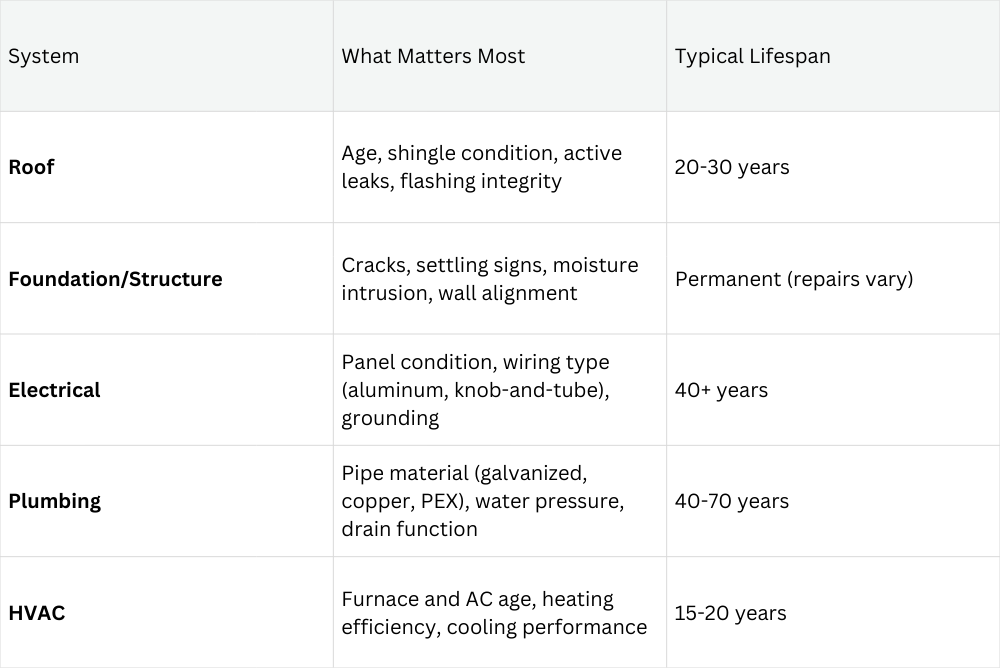The height and width of the screenshot is (668, 1000).
Task: Click the Typical Lifespan column header
Action: click(753, 56)
